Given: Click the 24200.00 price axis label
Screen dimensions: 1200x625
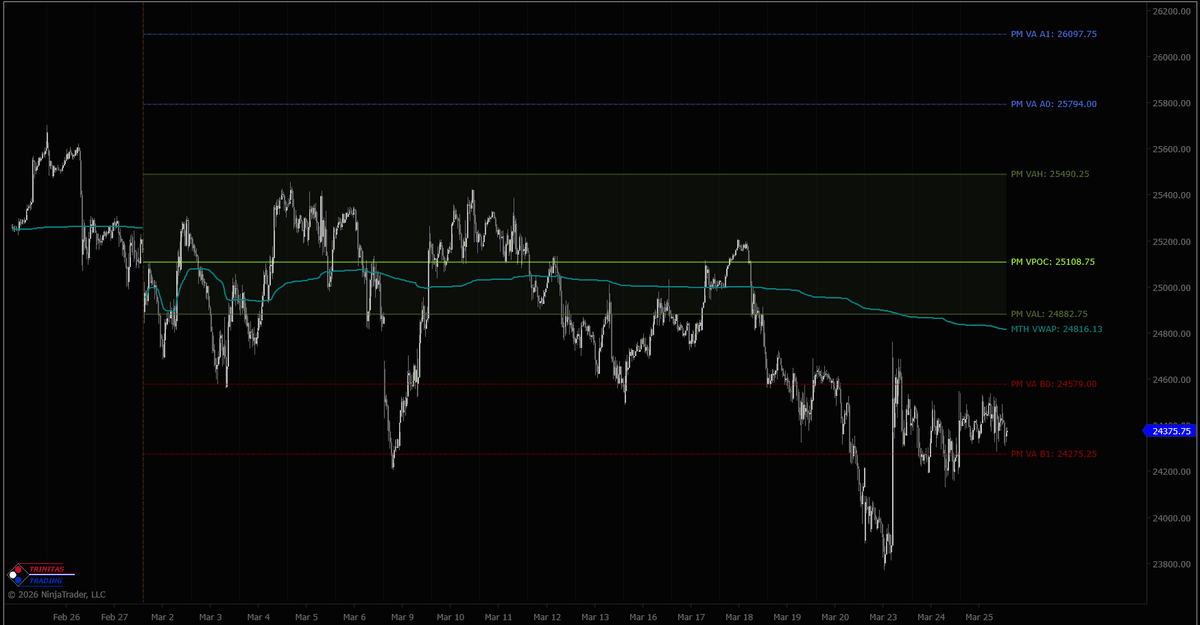Looking at the screenshot, I should (x=1171, y=472).
